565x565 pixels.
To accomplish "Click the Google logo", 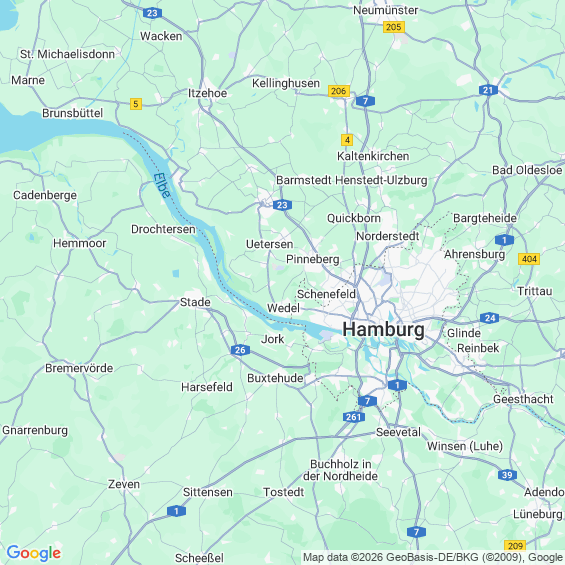I will point(34,553).
